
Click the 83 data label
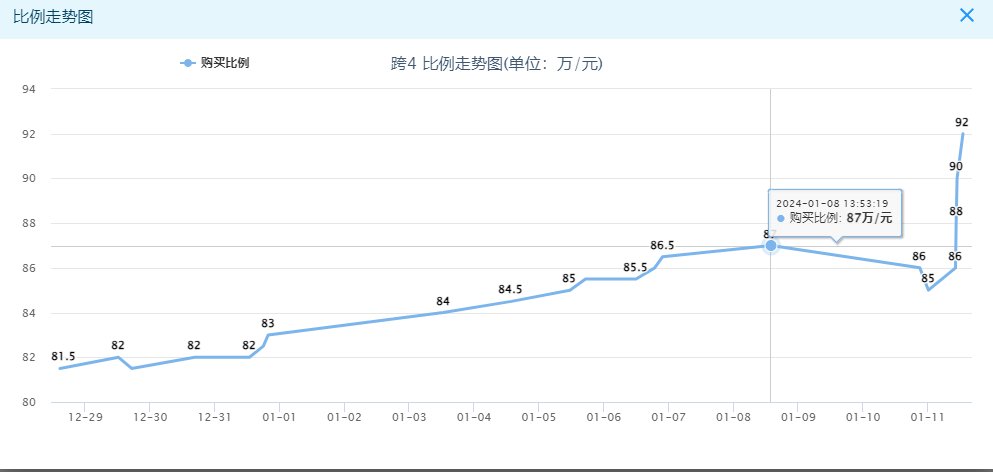(x=268, y=323)
